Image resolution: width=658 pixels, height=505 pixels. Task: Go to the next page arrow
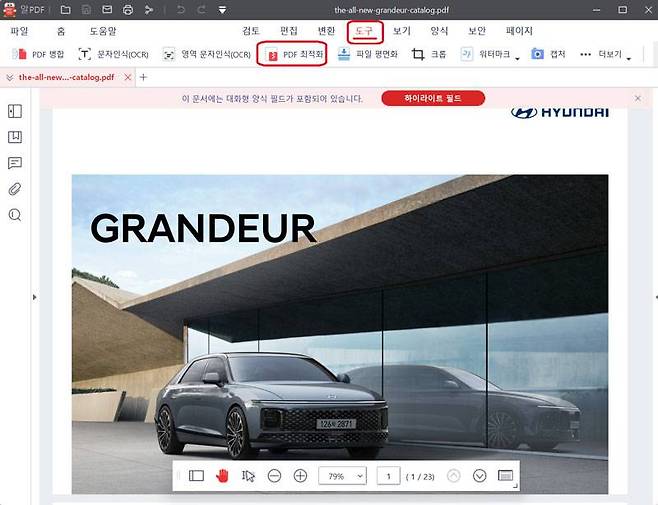point(479,476)
